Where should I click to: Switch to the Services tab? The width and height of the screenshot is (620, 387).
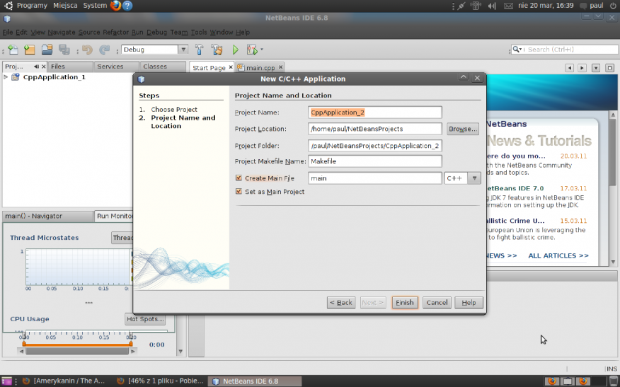click(x=110, y=66)
